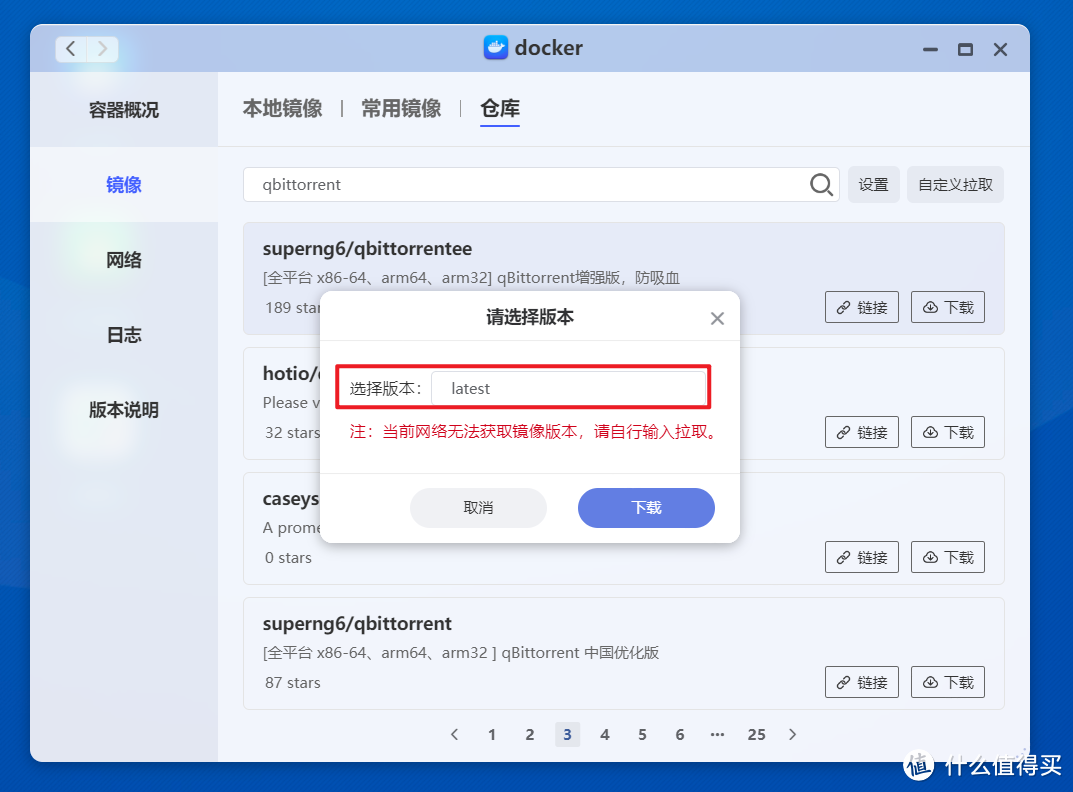
Task: Go to page 1
Action: coord(491,734)
